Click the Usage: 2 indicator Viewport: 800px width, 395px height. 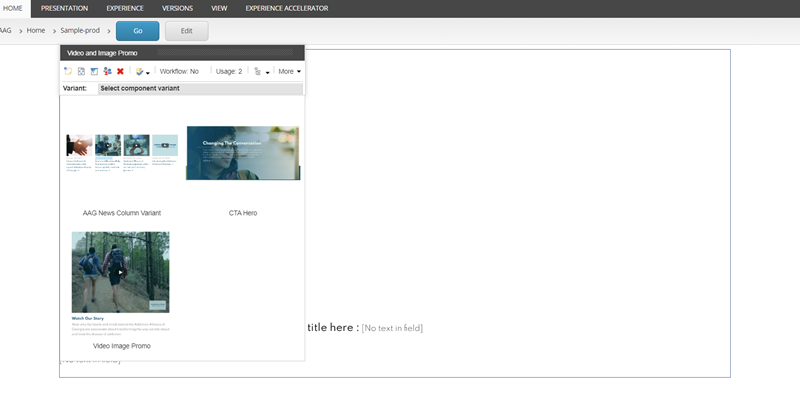229,71
